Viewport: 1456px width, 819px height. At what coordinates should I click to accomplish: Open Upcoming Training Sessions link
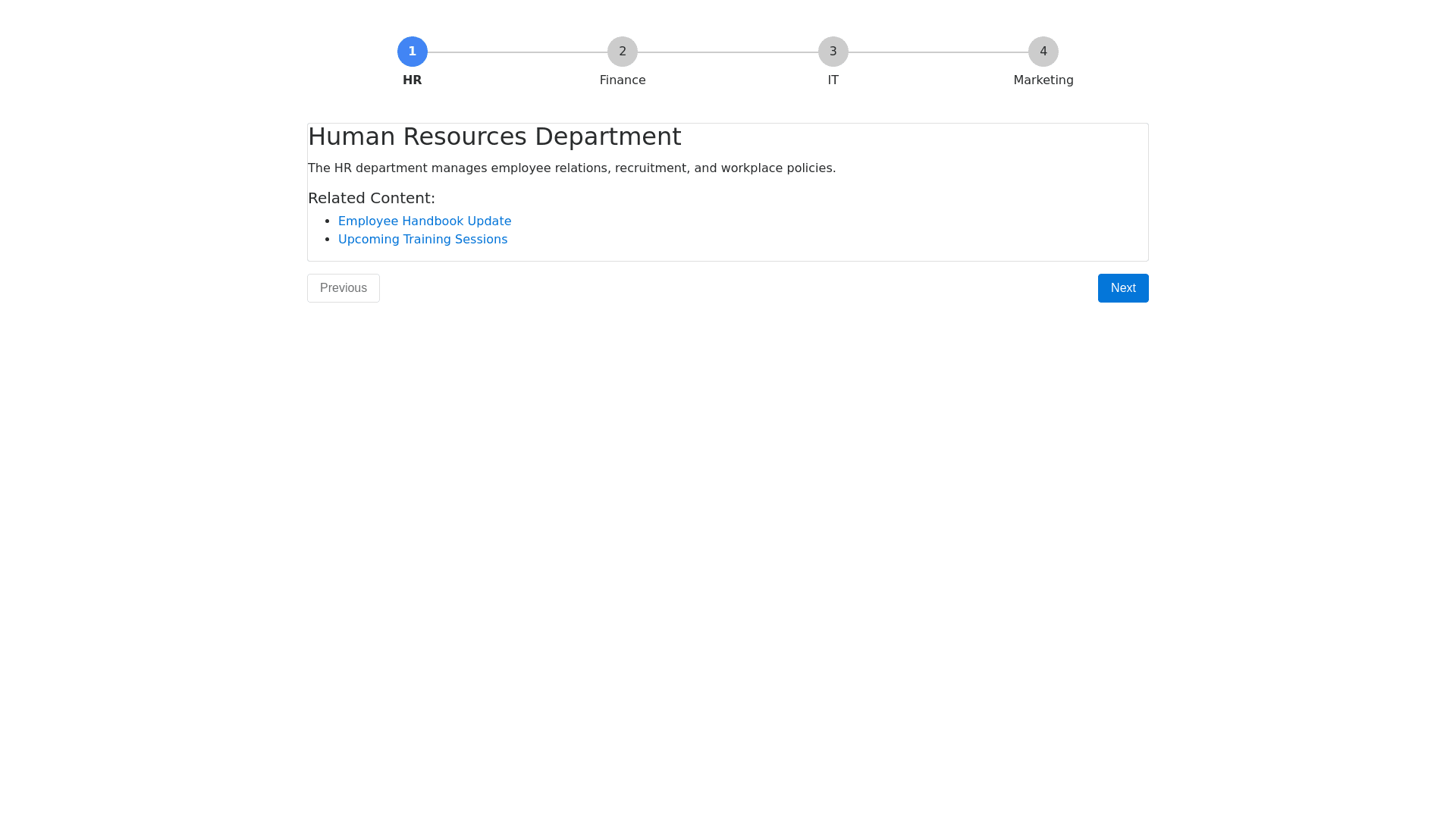pos(422,240)
